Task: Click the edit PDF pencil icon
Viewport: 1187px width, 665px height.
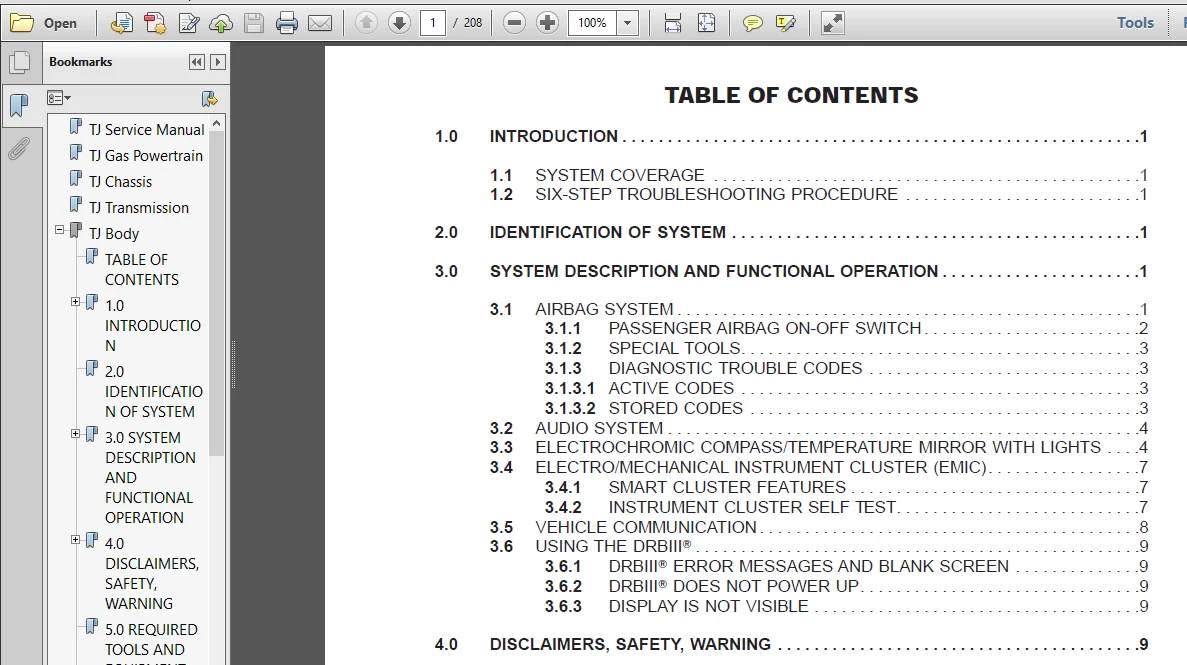Action: click(x=188, y=23)
